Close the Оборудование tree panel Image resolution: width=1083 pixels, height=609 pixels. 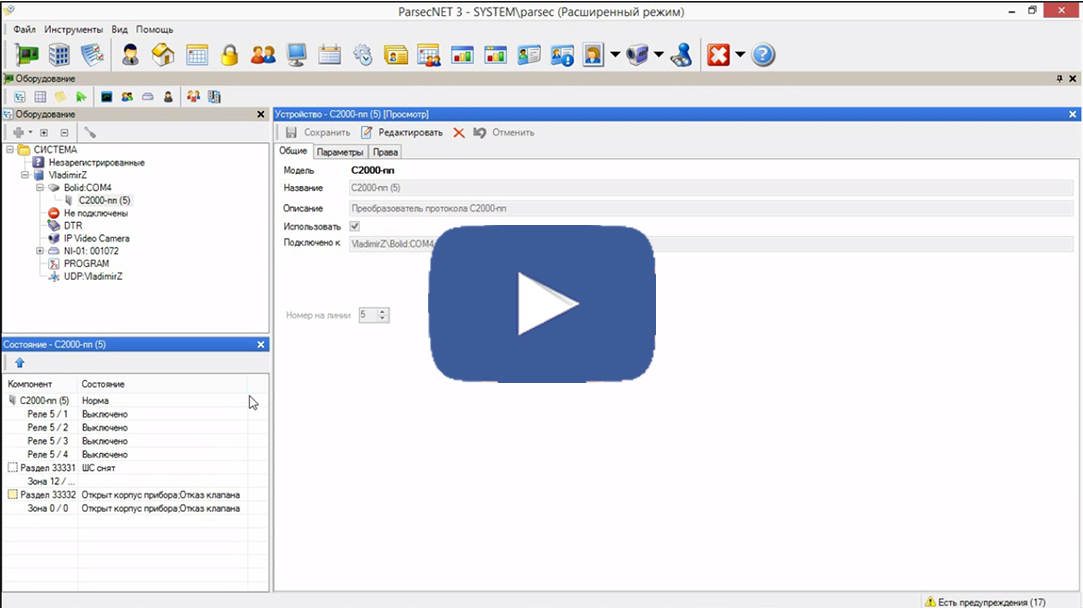(x=261, y=115)
